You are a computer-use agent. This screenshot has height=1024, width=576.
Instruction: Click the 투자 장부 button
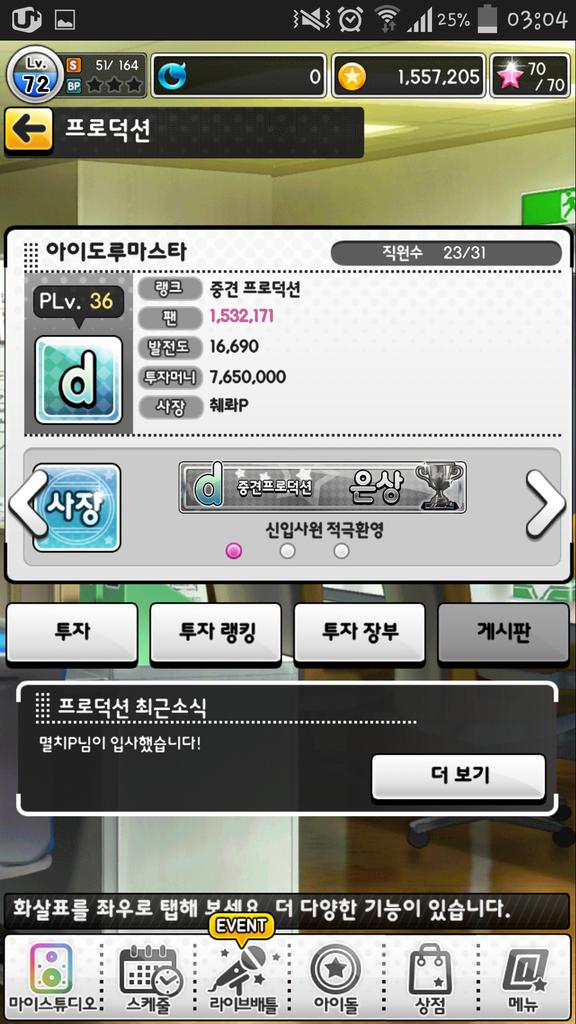[x=360, y=632]
